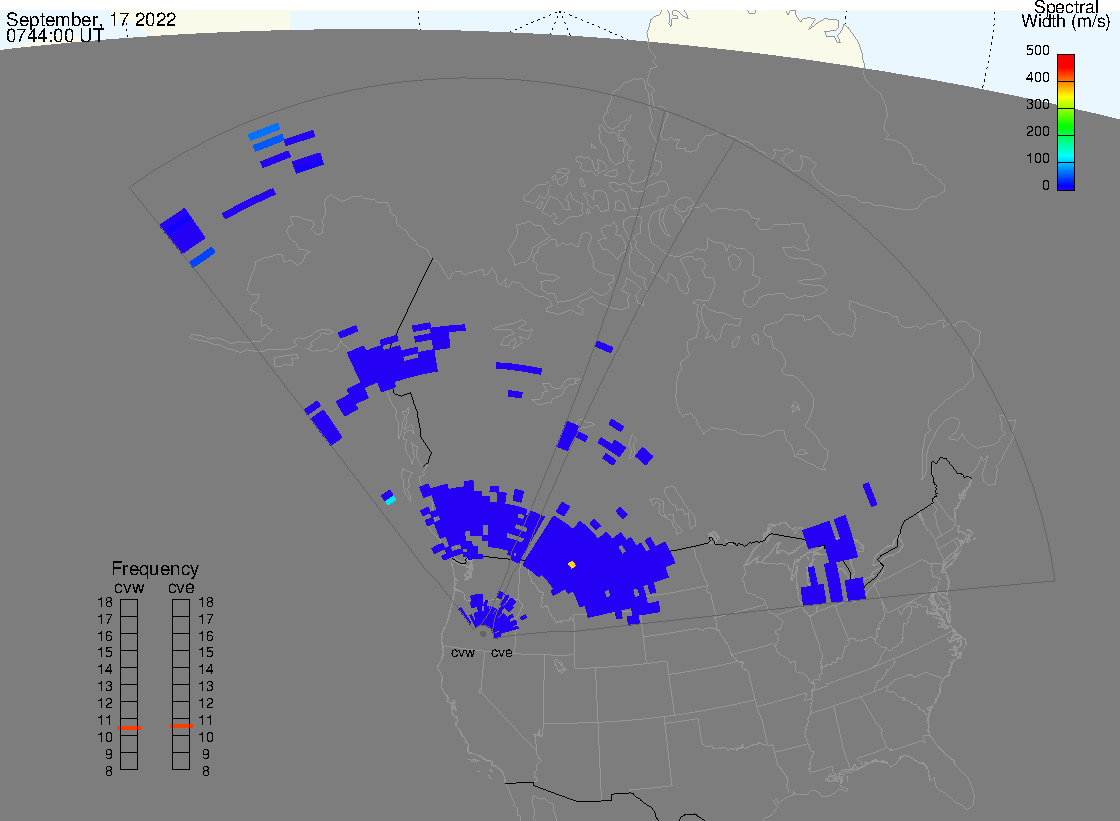
Task: Click the 'Frequency' legend heading
Action: coord(155,569)
